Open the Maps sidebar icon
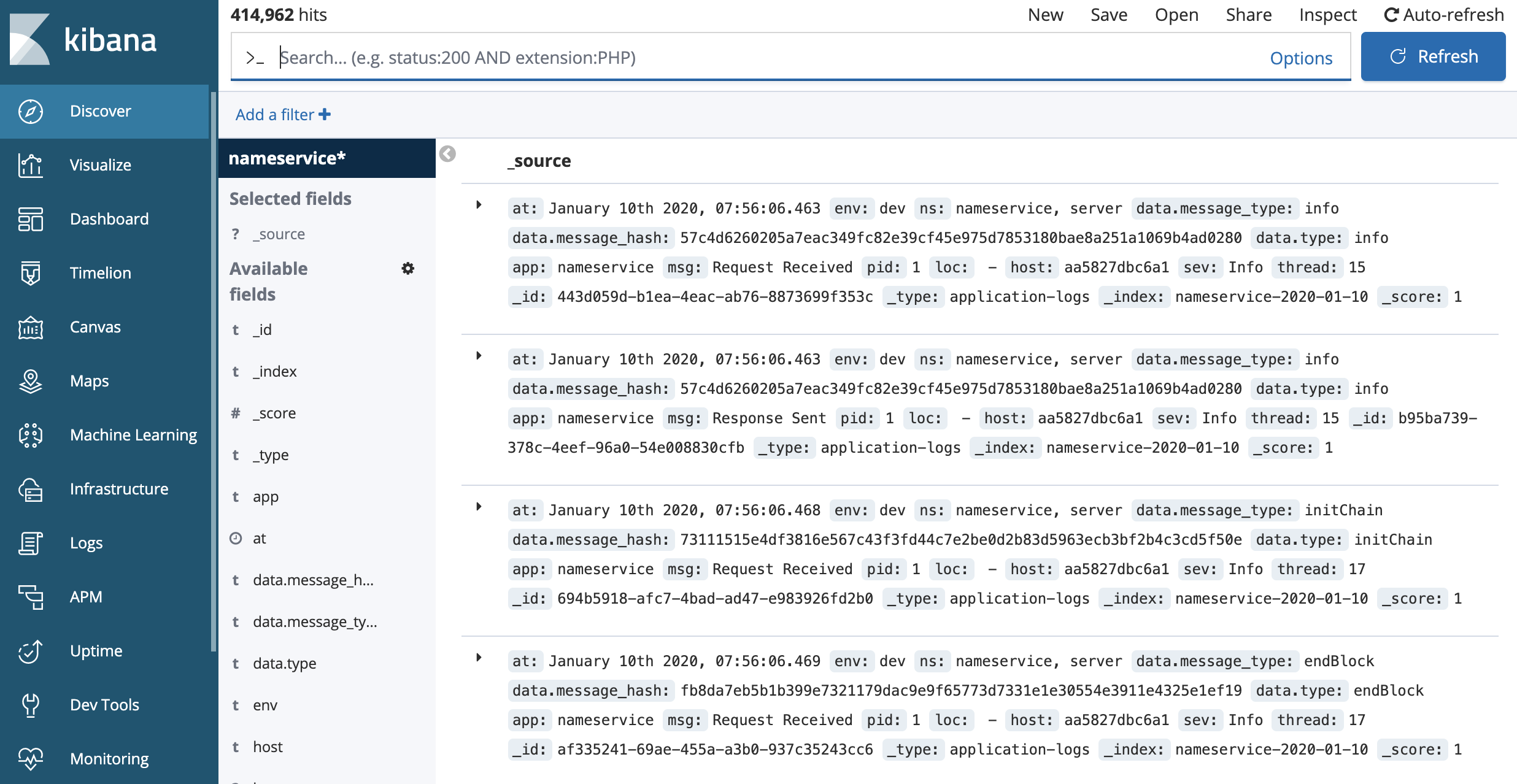 point(30,381)
